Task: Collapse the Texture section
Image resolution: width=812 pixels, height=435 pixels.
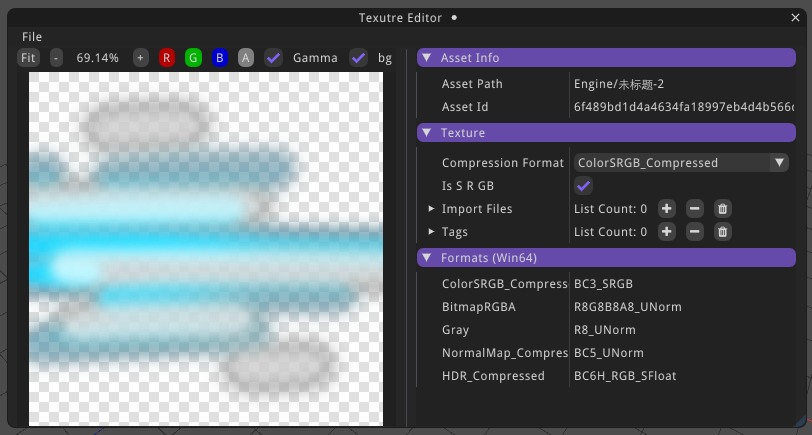Action: (x=427, y=133)
